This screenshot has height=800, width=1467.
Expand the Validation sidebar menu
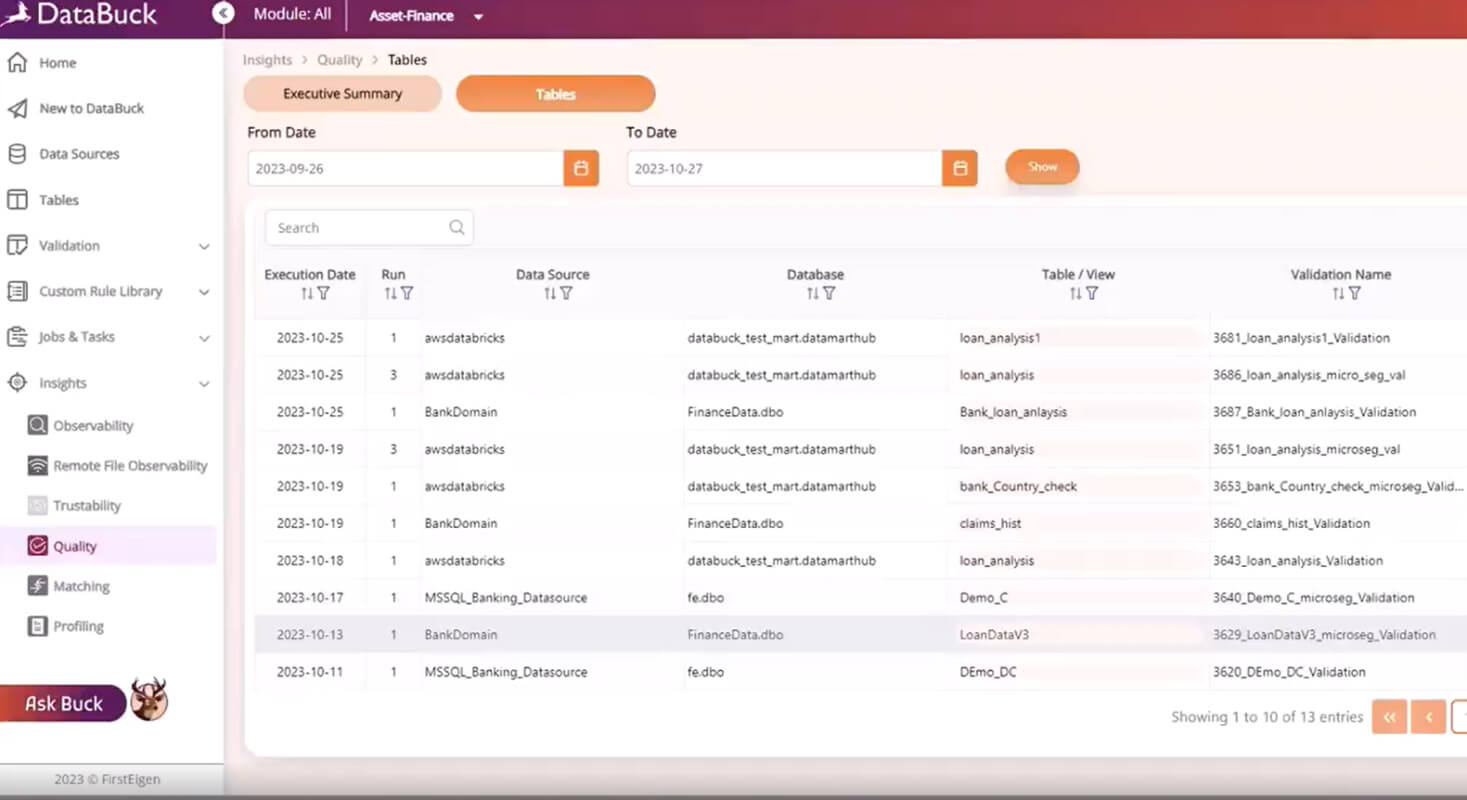tap(204, 246)
